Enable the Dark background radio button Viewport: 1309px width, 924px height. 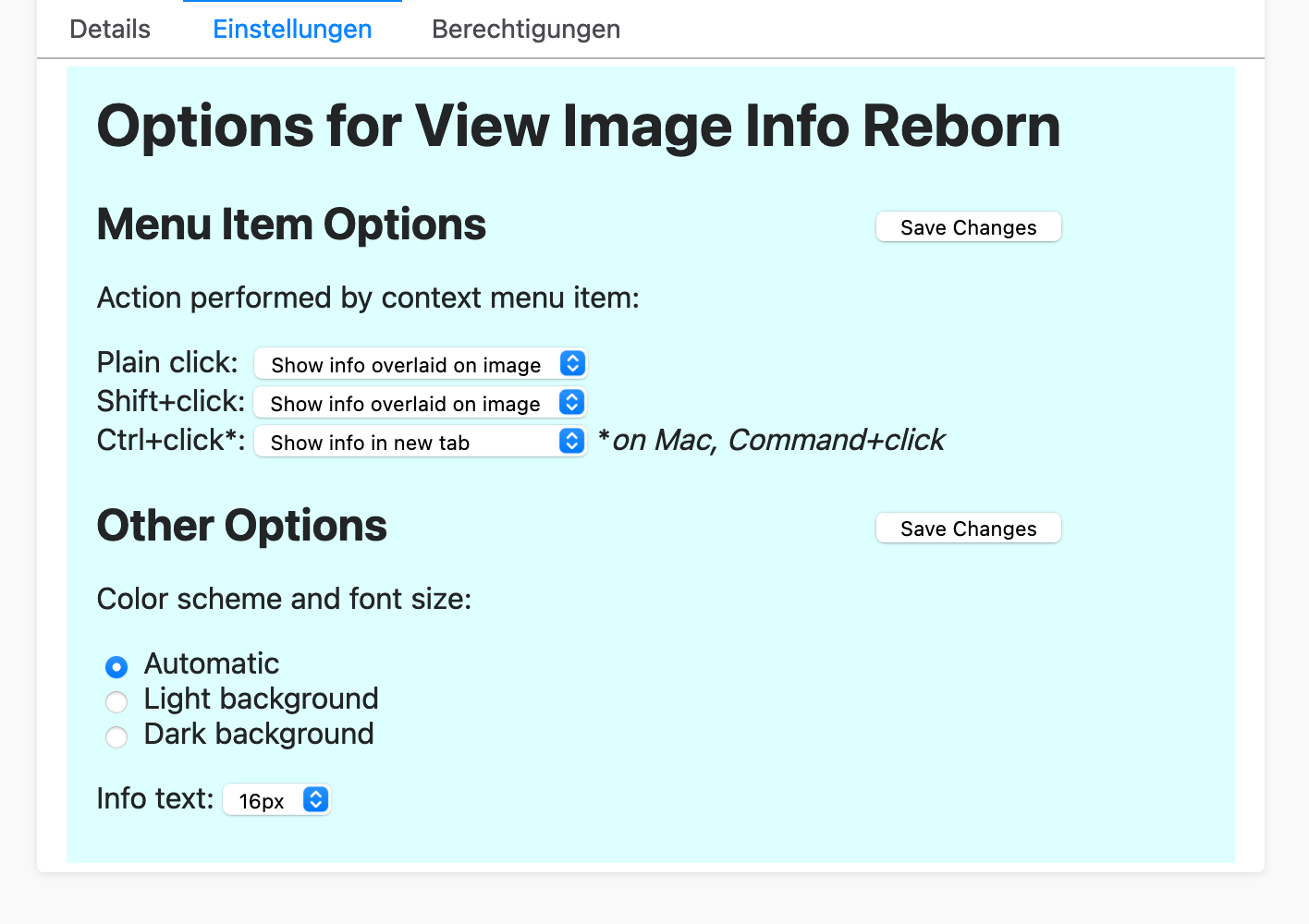point(116,737)
